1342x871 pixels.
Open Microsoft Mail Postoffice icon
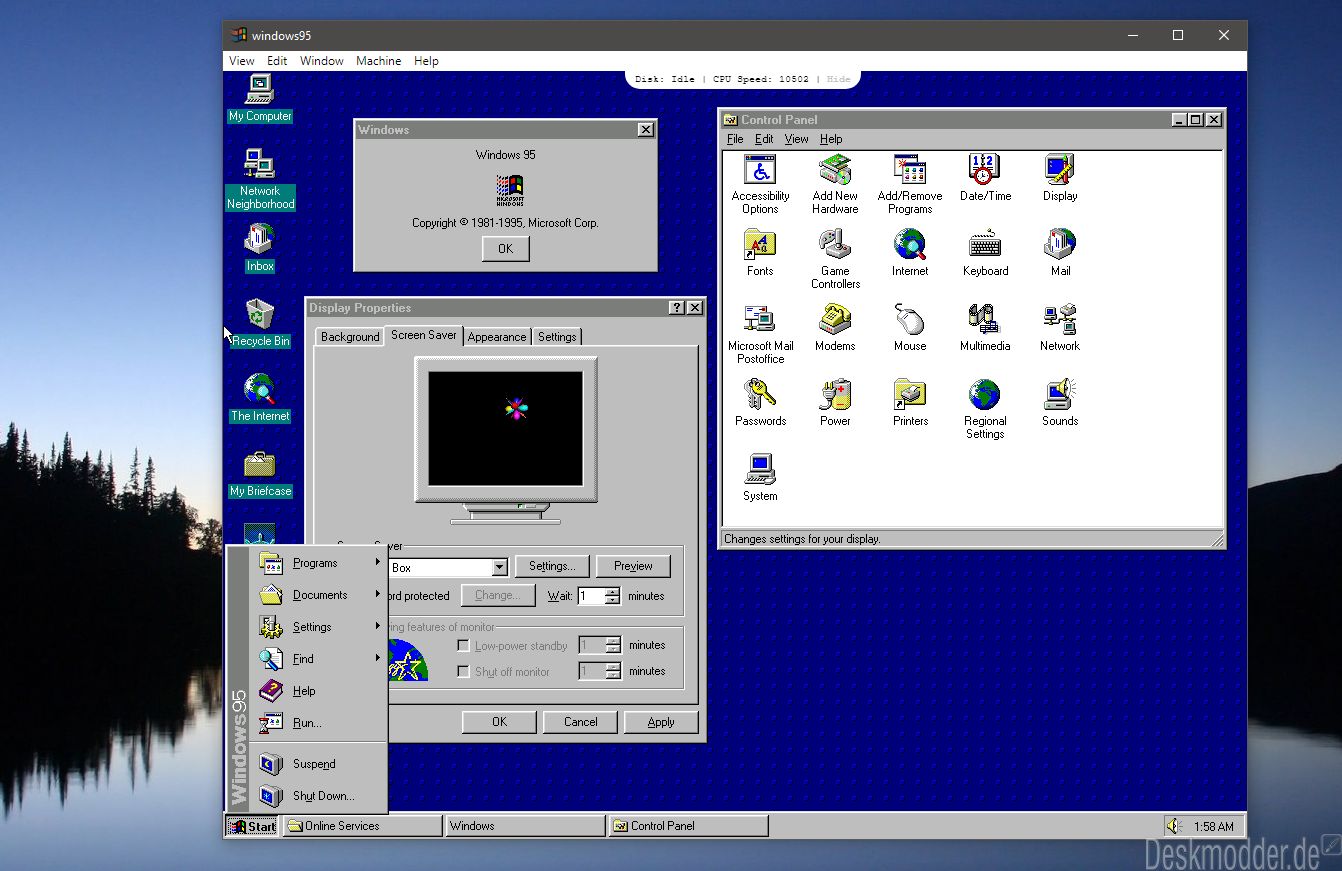point(760,334)
